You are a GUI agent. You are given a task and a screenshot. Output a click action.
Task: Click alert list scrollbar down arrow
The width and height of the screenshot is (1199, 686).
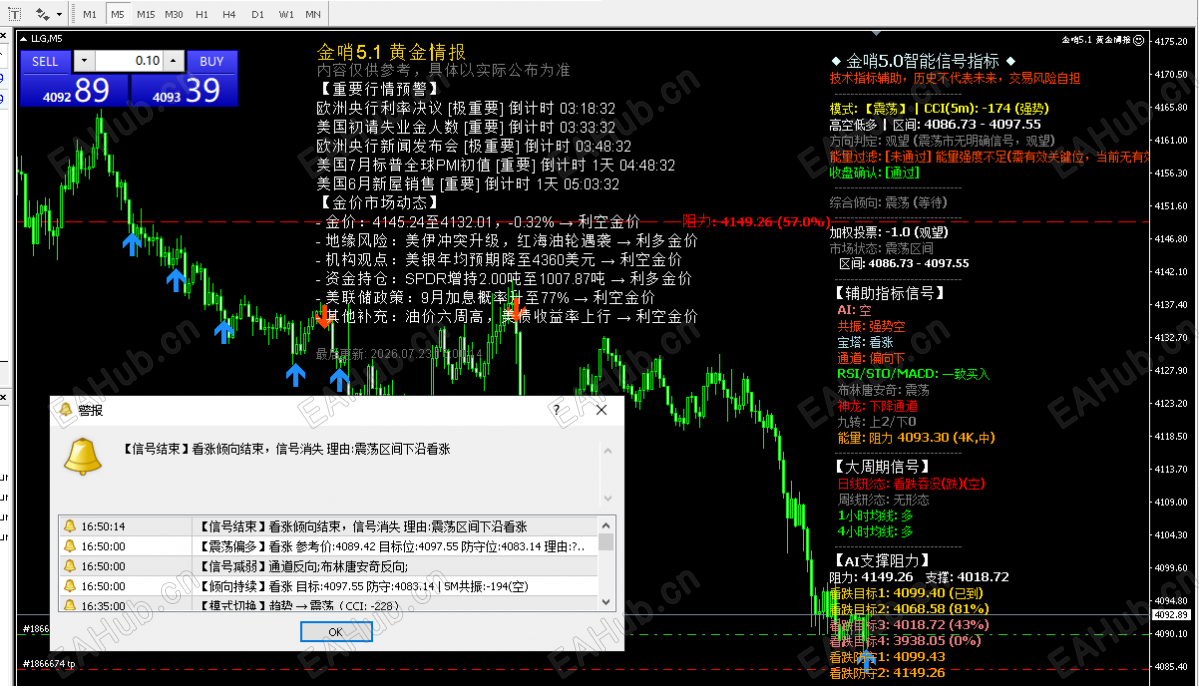click(606, 602)
